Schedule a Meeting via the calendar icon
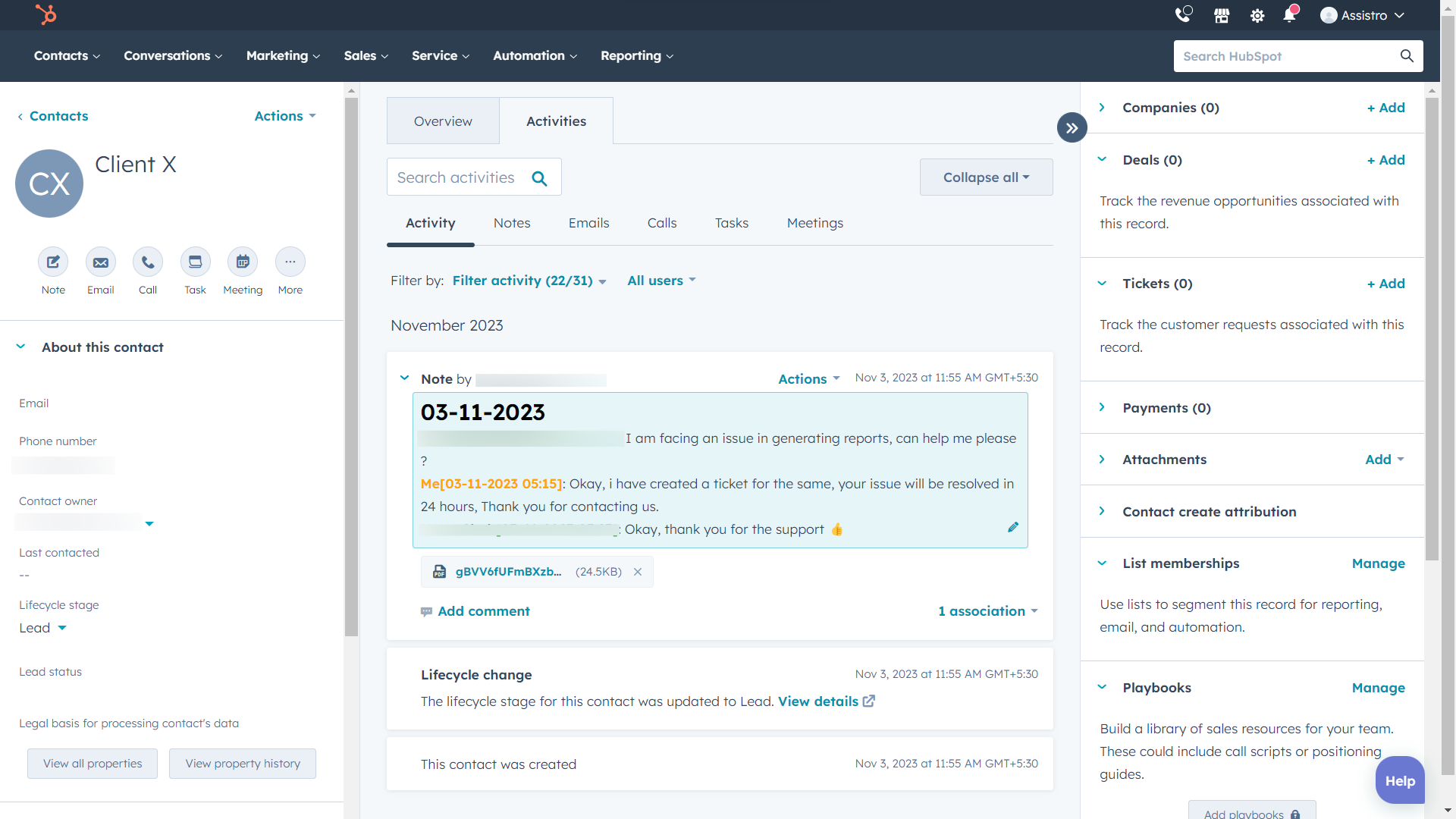The height and width of the screenshot is (819, 1456). [243, 262]
